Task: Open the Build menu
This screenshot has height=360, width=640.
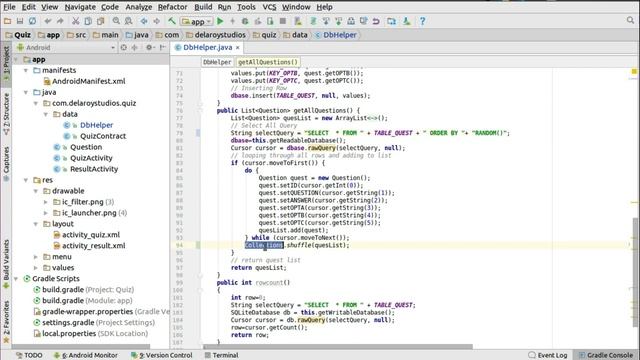Action: click(203, 7)
